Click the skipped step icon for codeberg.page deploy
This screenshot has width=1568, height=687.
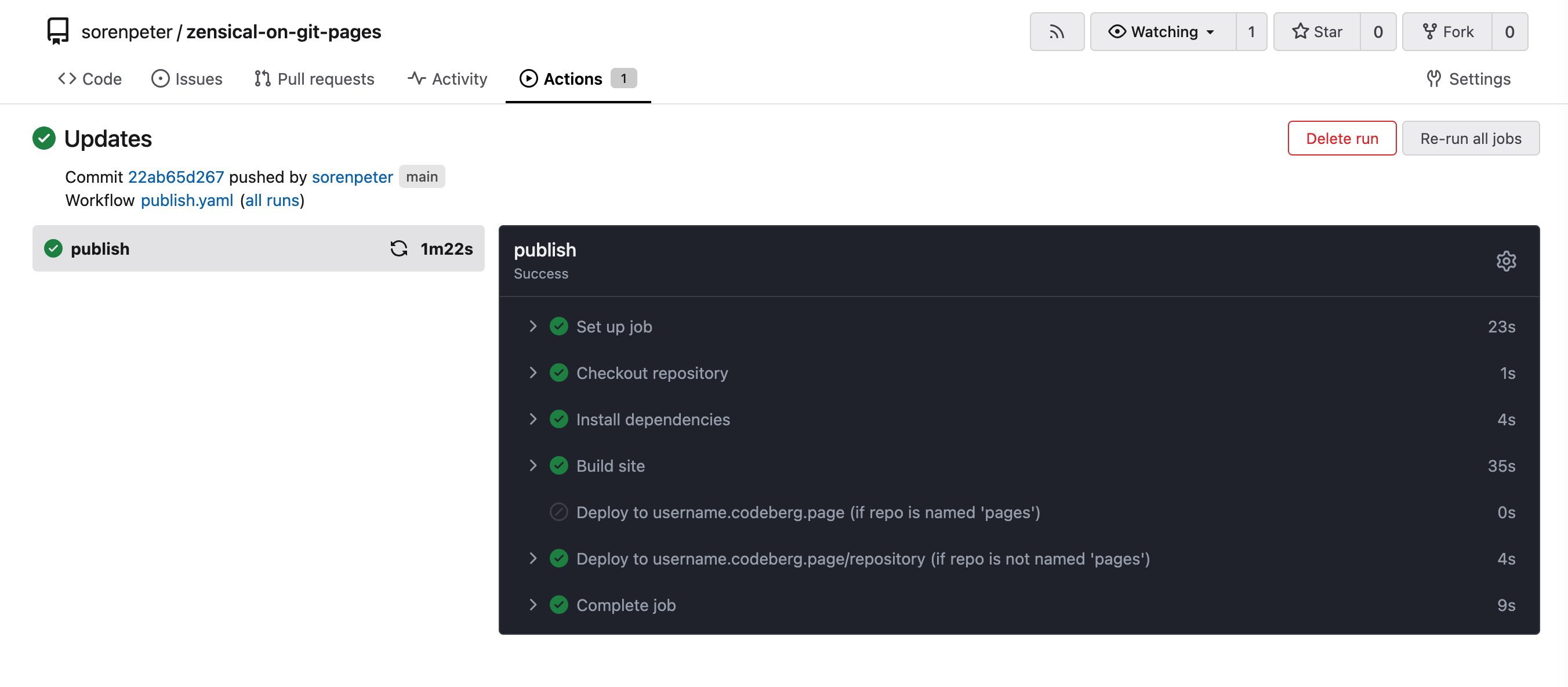point(558,512)
